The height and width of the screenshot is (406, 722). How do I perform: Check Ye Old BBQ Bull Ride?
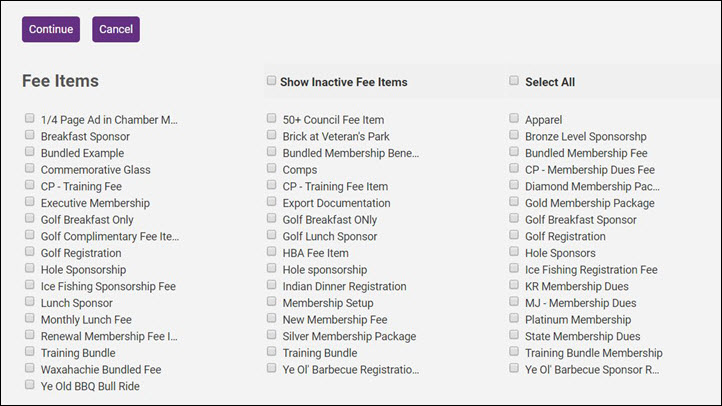point(30,385)
